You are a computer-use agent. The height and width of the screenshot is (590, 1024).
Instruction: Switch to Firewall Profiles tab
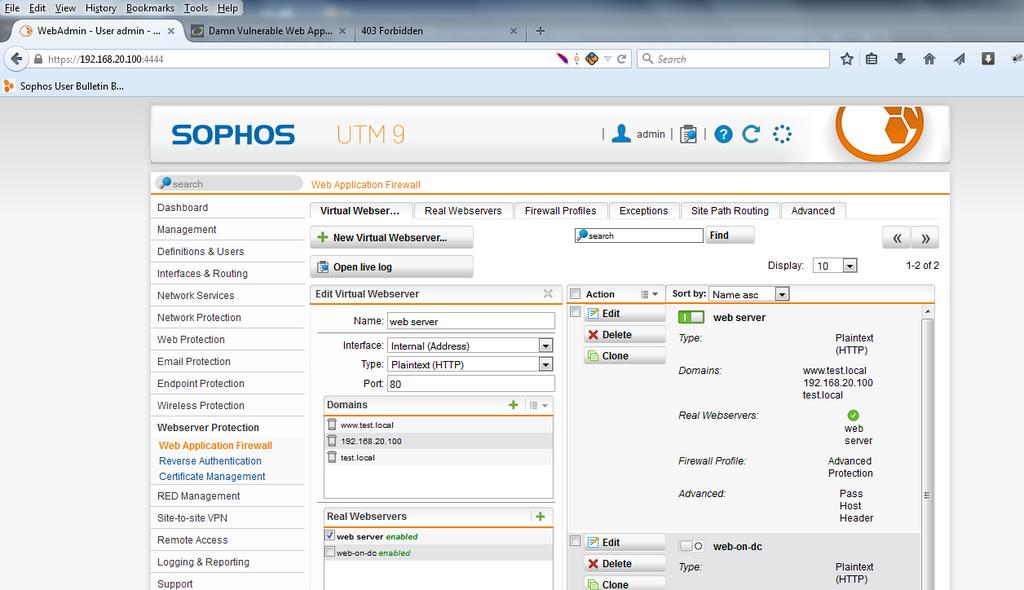pos(560,211)
